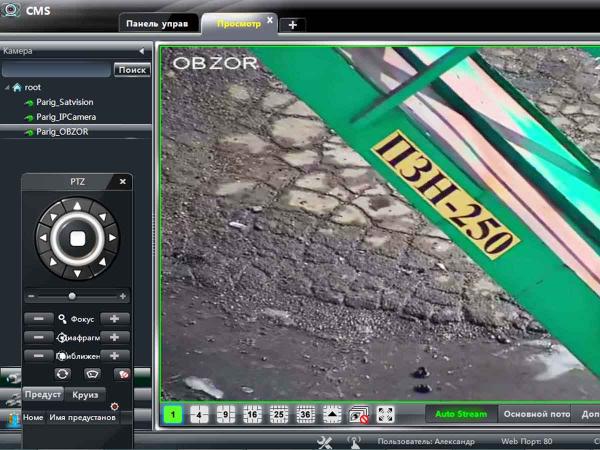The image size is (600, 450).
Task: Collapse the root camera tree node
Action: click(7, 88)
